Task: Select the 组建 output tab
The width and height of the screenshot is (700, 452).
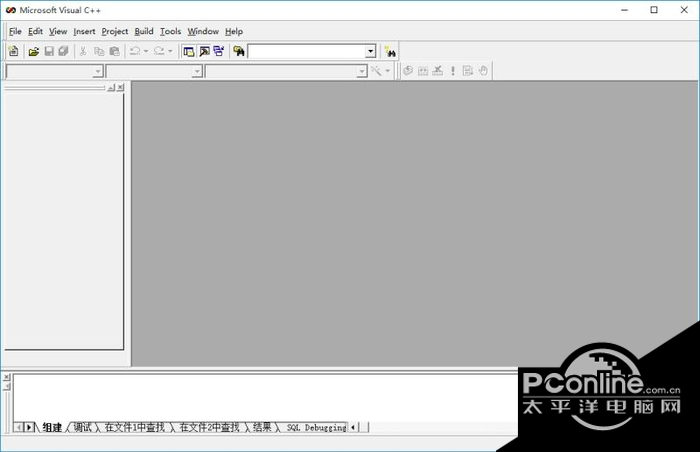Action: (x=52, y=427)
